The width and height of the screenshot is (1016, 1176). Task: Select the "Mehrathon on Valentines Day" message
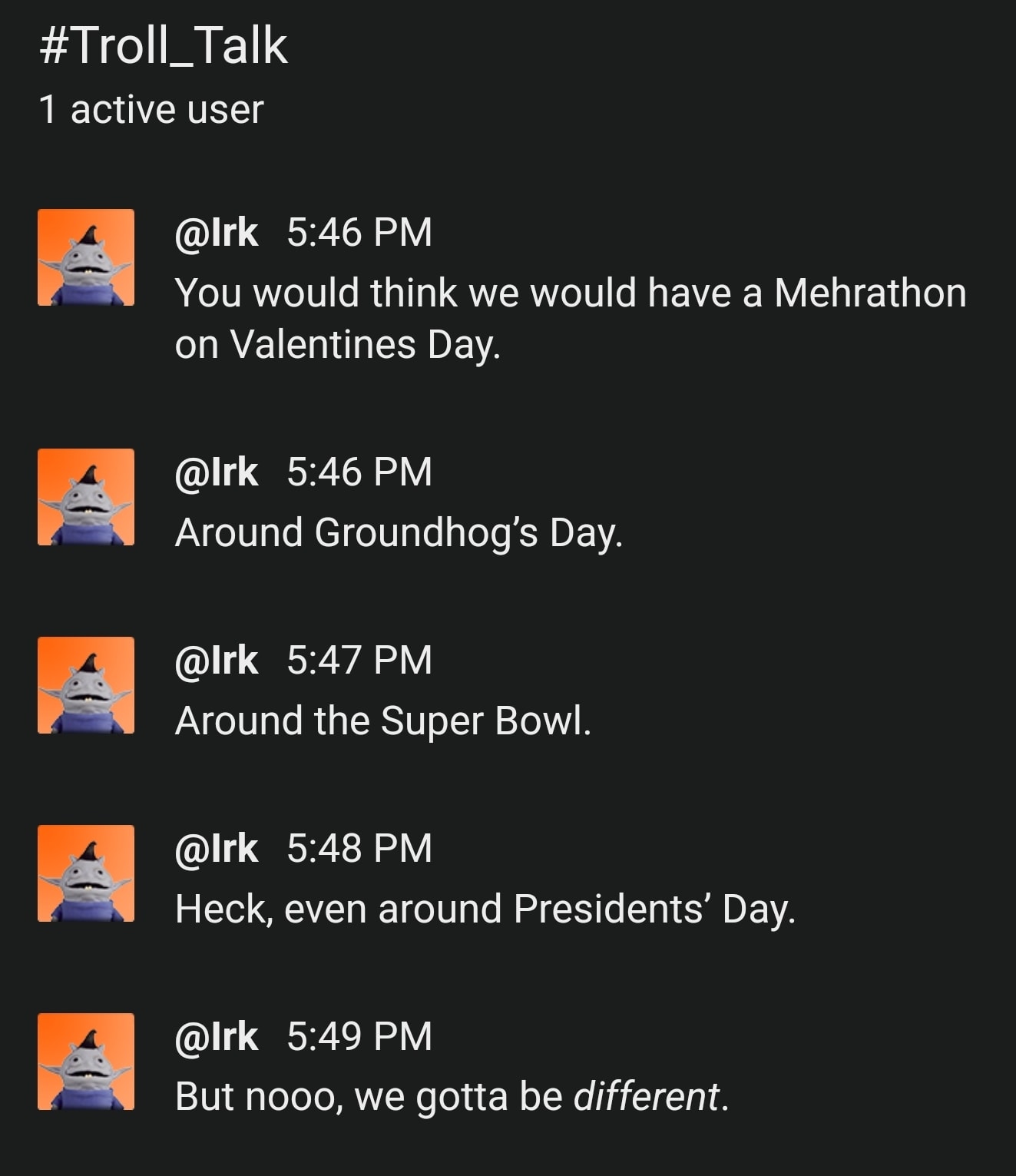[x=568, y=318]
